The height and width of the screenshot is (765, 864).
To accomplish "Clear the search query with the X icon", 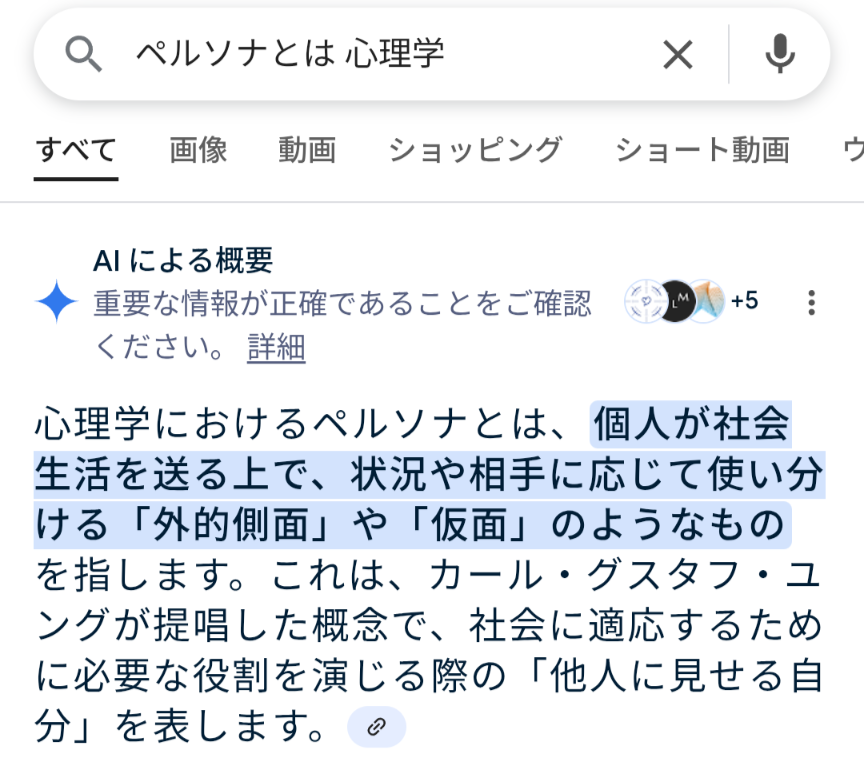I will pos(678,55).
